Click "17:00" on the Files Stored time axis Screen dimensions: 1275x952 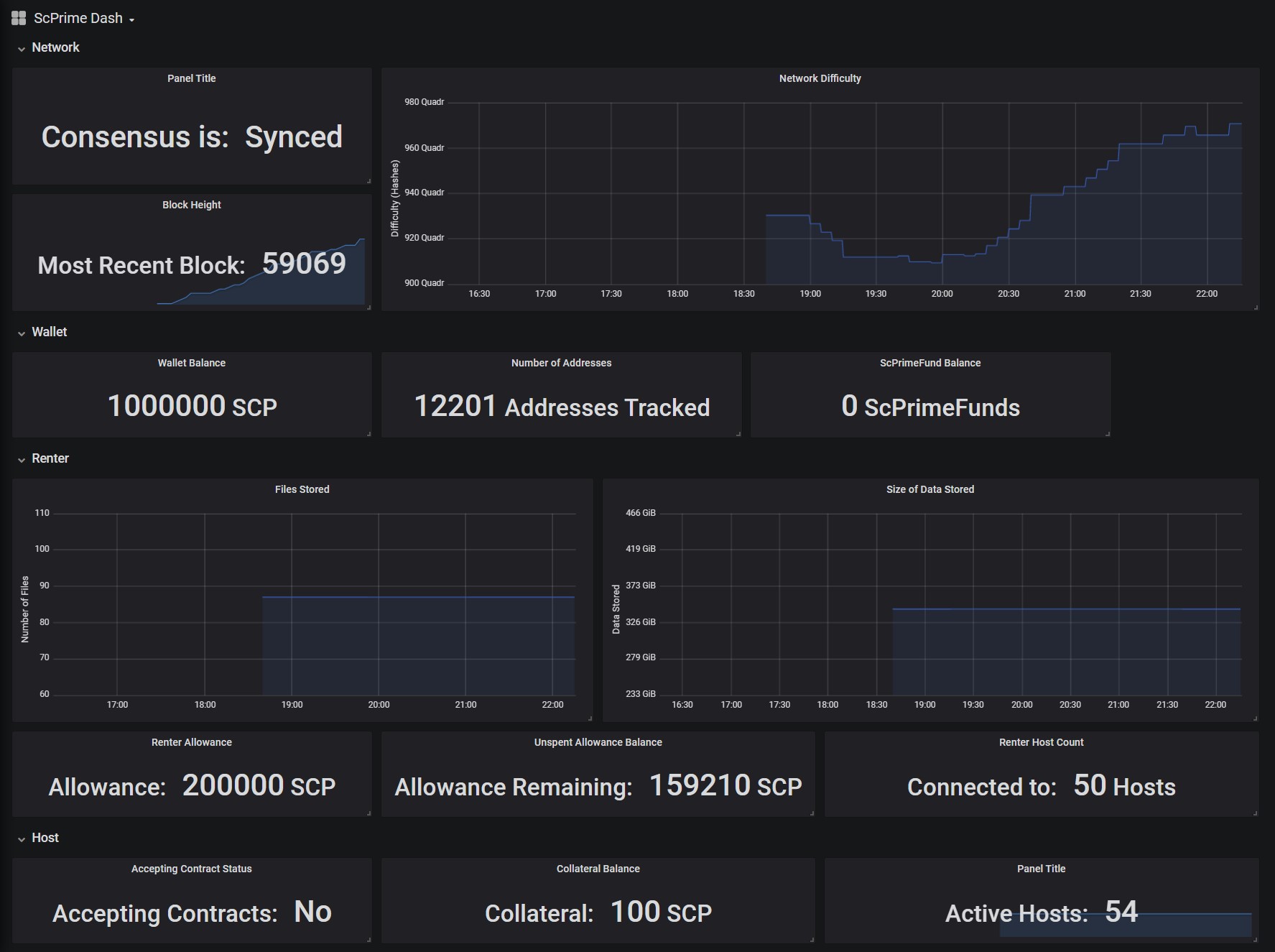(117, 705)
